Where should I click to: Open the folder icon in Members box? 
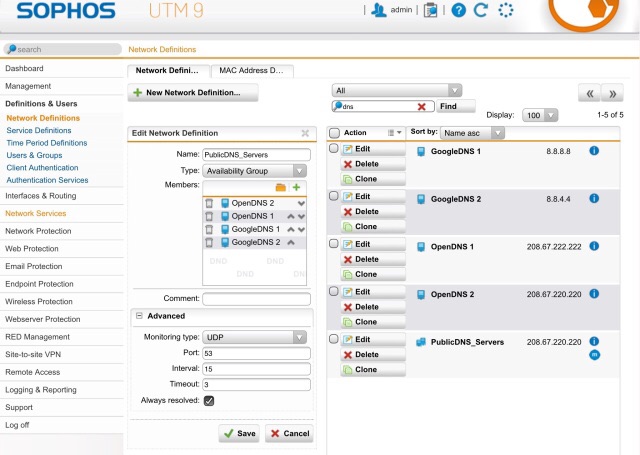280,187
